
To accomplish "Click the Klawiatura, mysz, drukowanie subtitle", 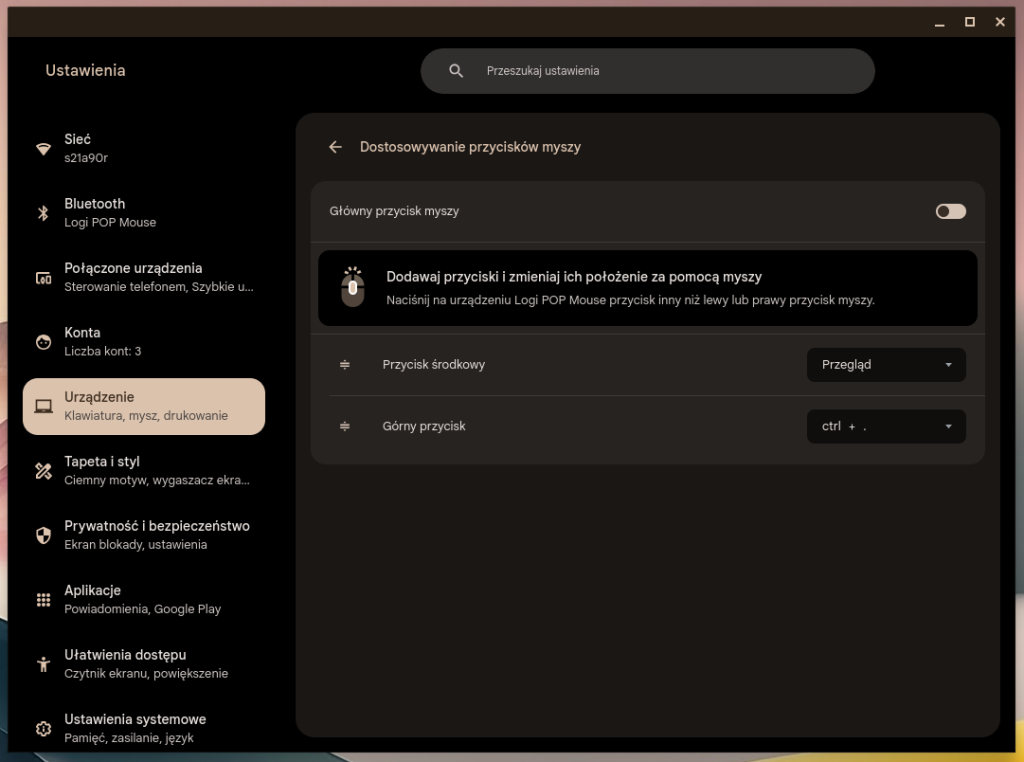I will 146,416.
